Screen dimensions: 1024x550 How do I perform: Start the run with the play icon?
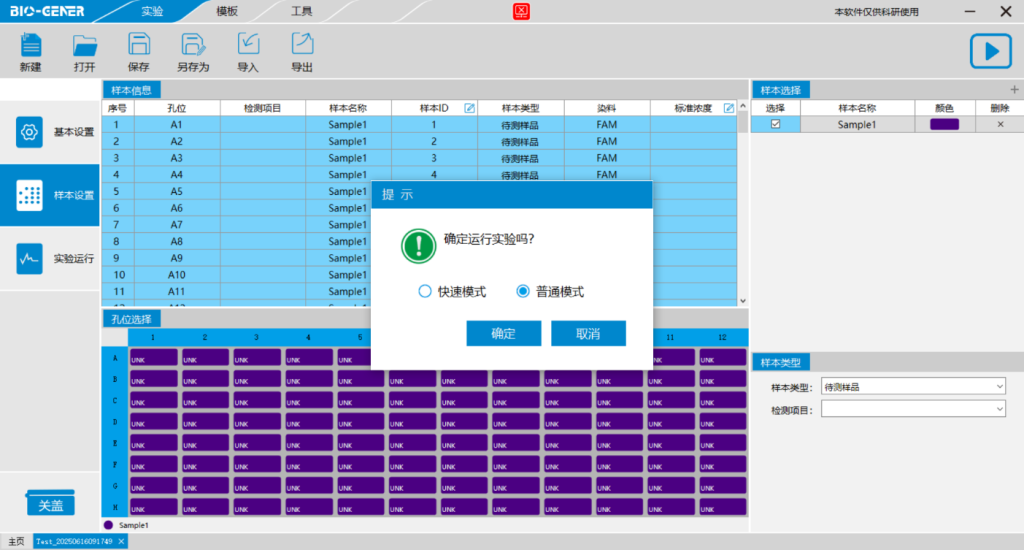pos(991,51)
